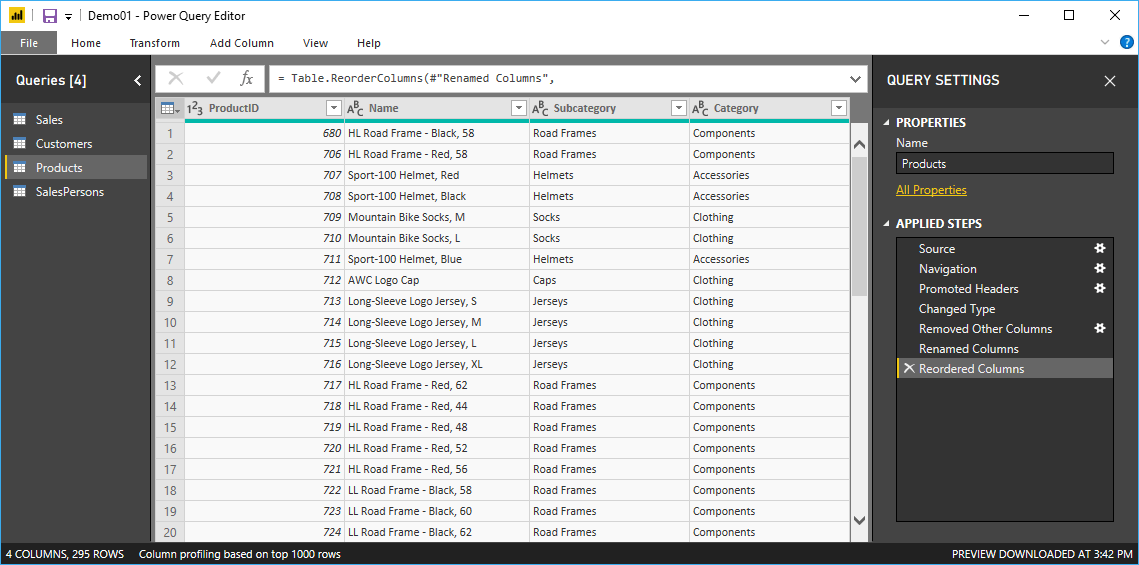Screen dimensions: 1139x565
Task: Click the Name column data type icon
Action: (x=355, y=108)
